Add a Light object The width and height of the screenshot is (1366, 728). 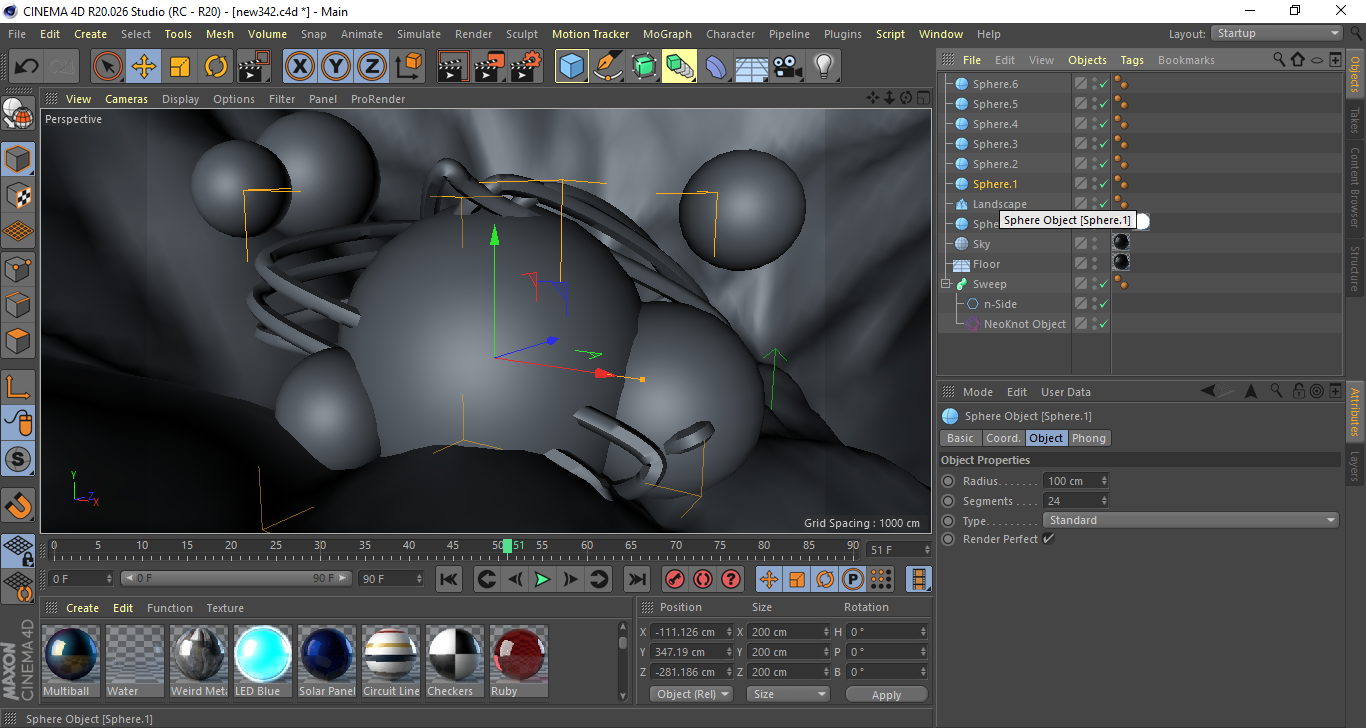tap(824, 67)
